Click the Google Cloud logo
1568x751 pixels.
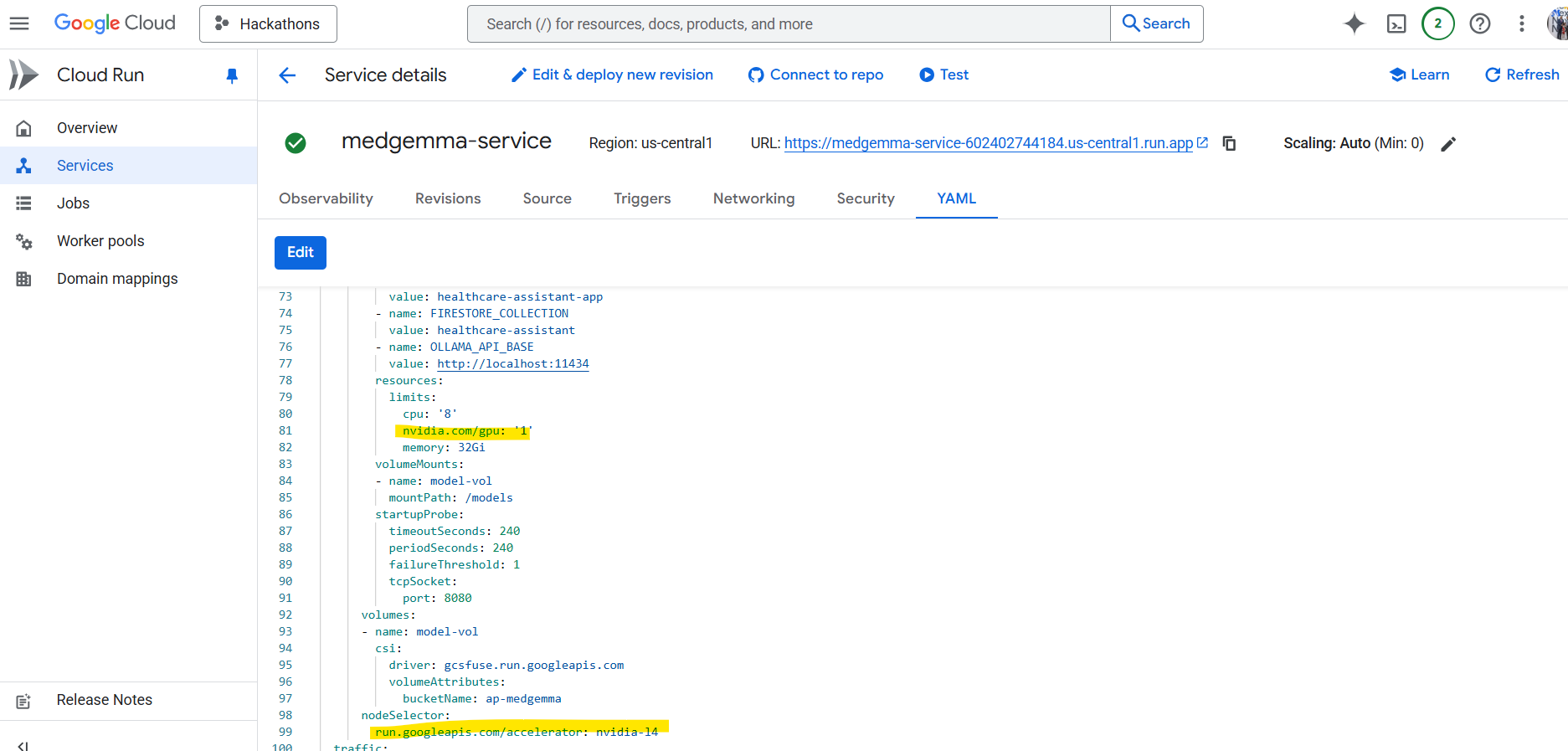[115, 23]
